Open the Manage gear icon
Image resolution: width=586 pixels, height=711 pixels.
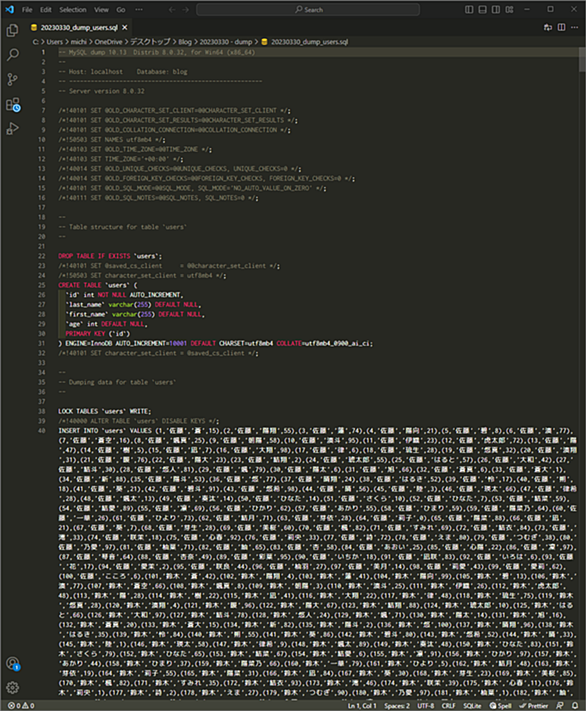tap(13, 687)
